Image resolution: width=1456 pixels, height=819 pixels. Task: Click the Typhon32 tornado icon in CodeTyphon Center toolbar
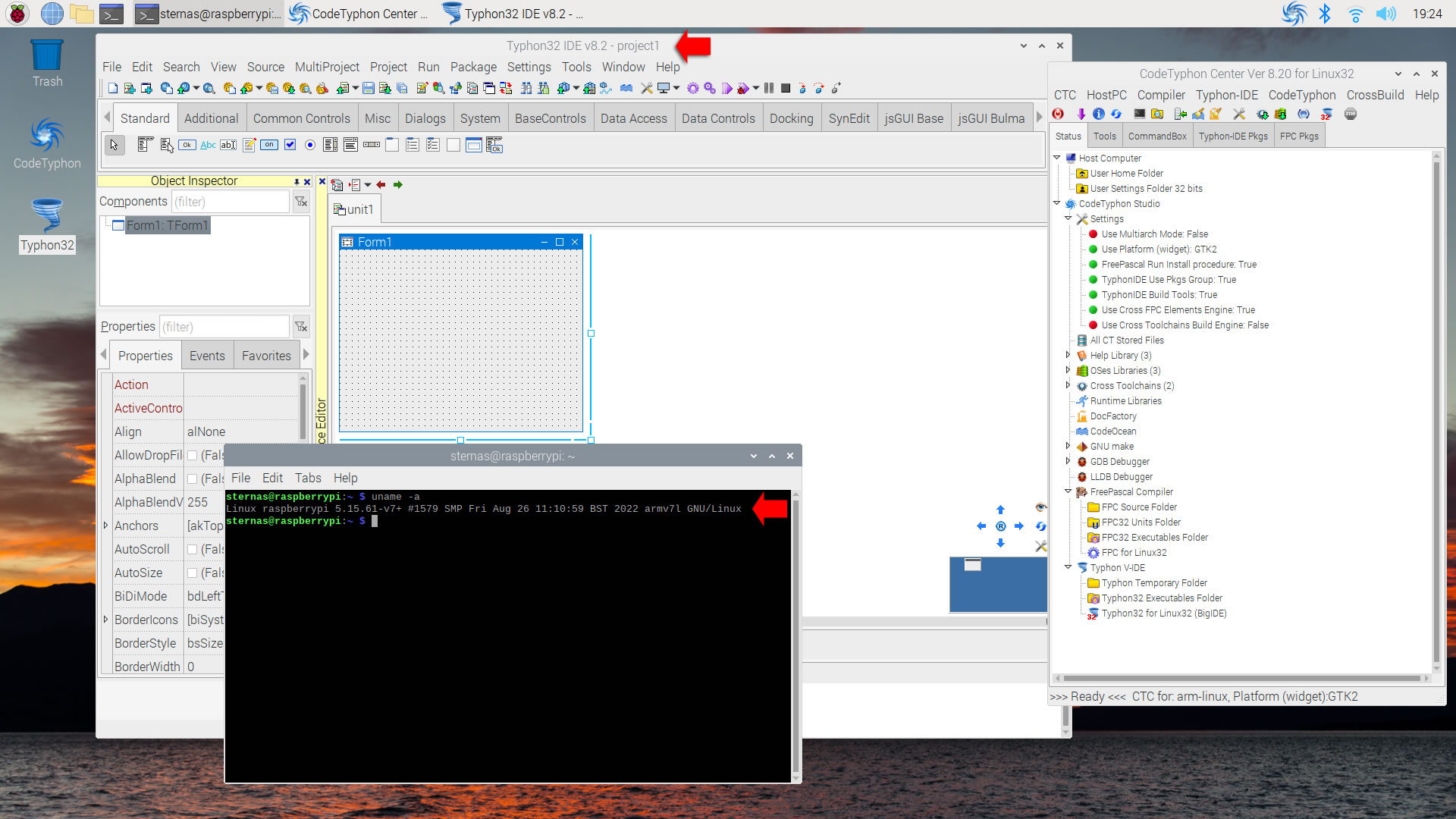pyautogui.click(x=1326, y=115)
